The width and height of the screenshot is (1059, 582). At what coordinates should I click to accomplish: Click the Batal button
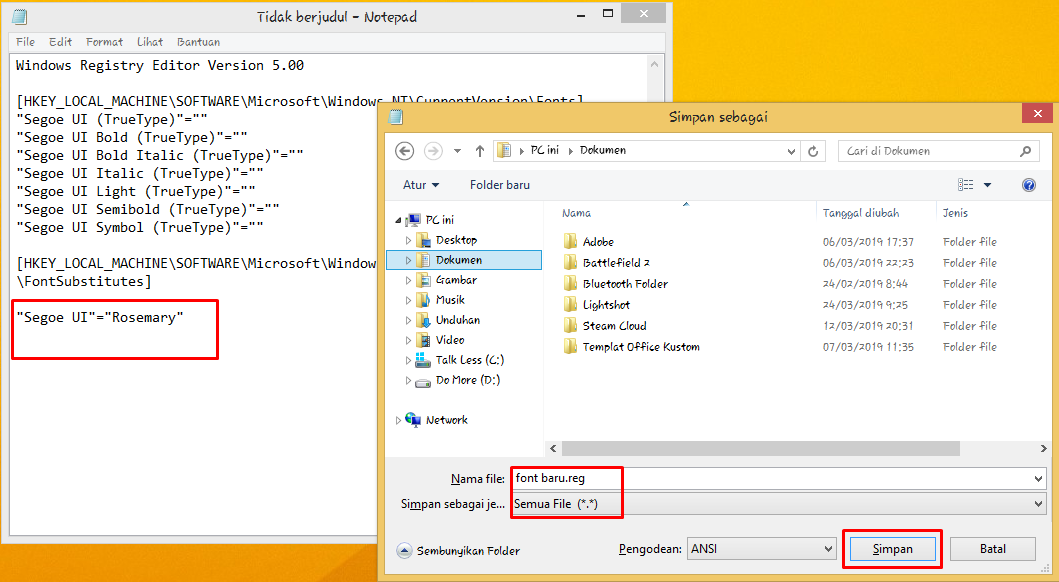[993, 549]
